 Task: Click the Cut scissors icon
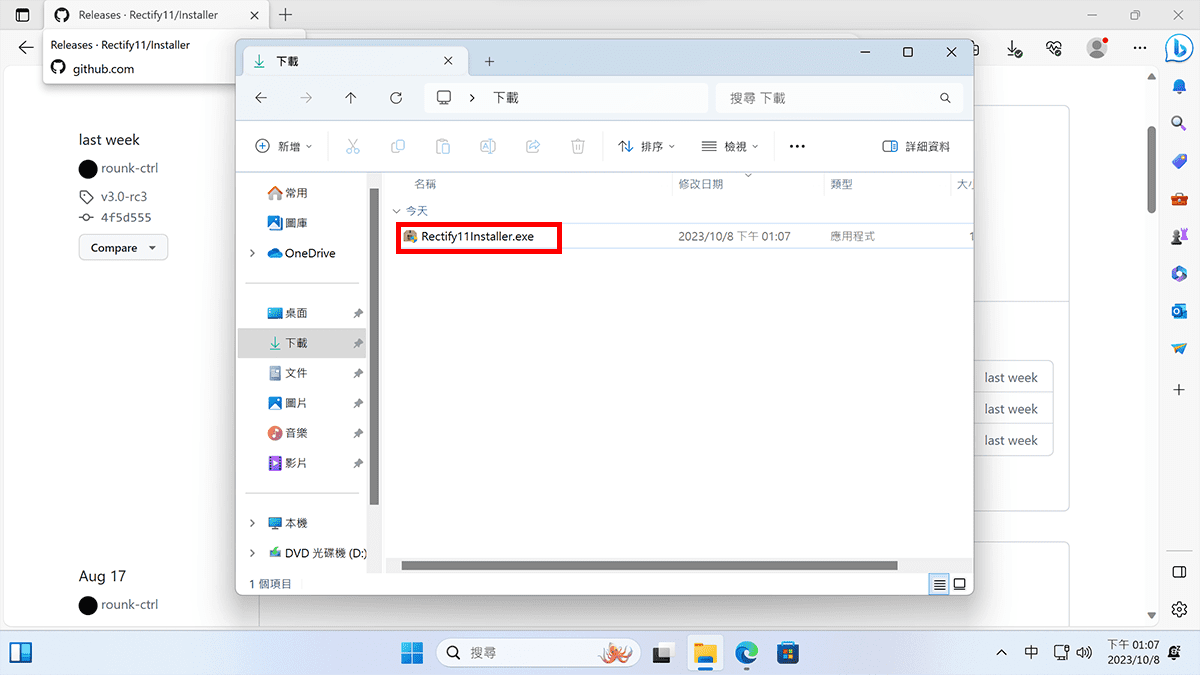[x=352, y=146]
